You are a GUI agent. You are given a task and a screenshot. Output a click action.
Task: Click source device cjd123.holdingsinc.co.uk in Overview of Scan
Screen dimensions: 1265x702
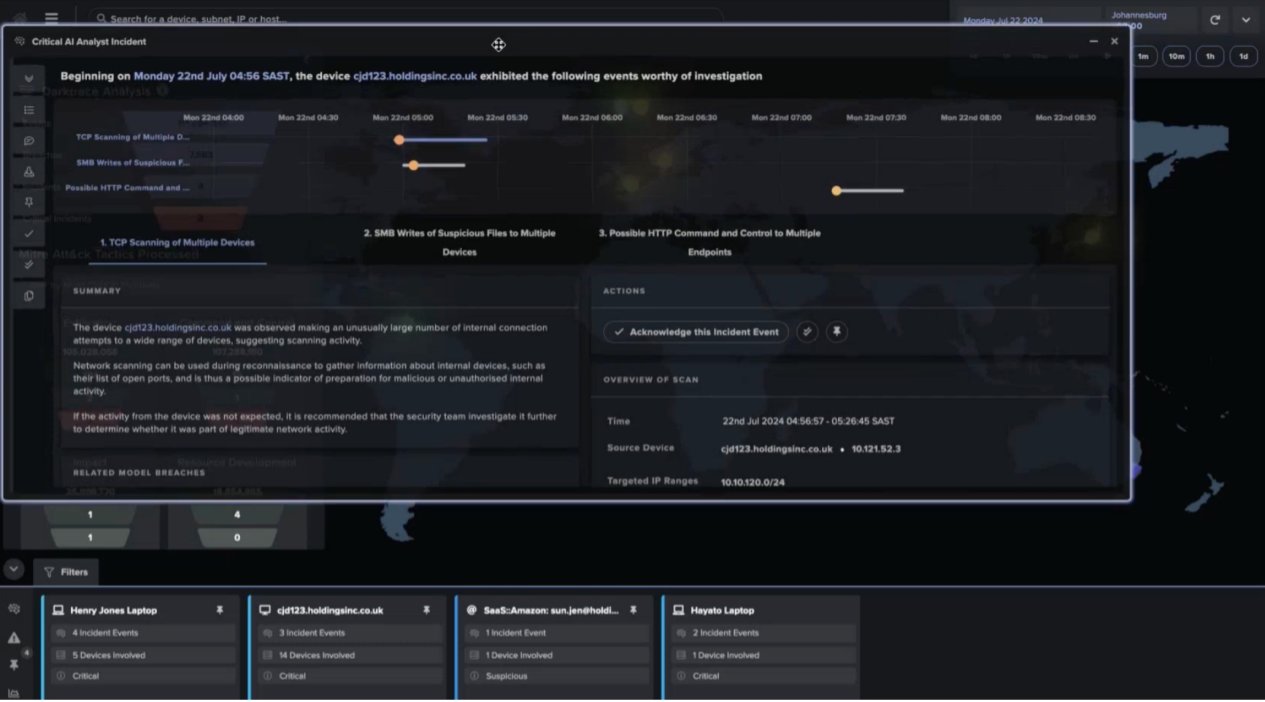point(777,449)
